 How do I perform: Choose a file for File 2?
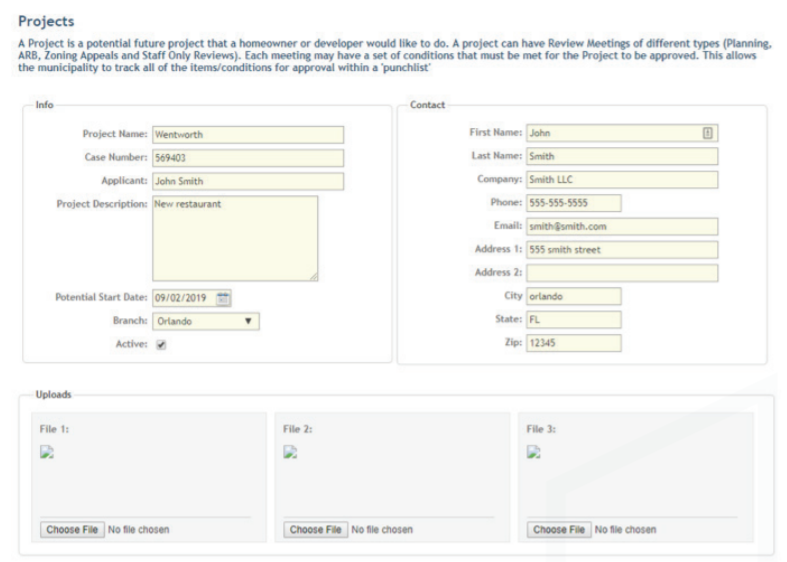(316, 529)
